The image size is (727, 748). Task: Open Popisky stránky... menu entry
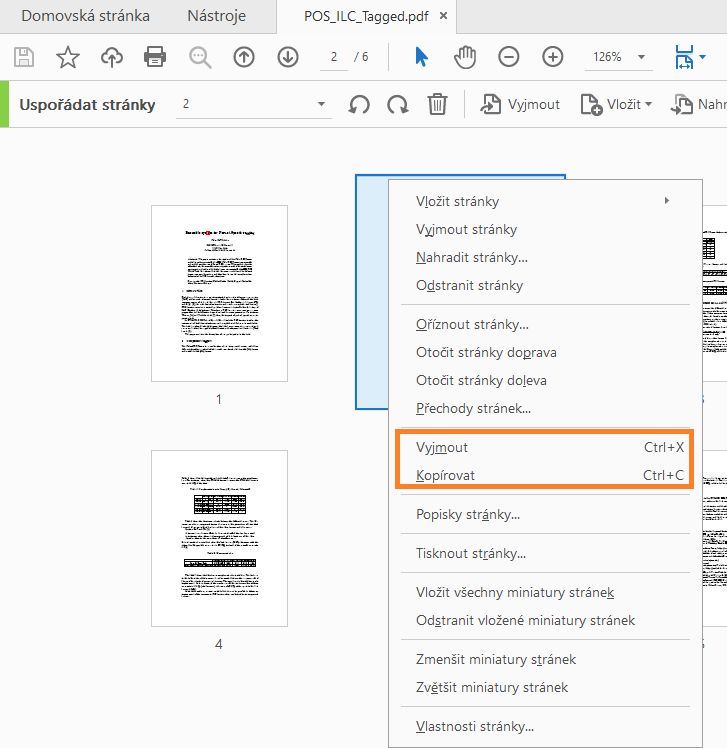(545, 515)
